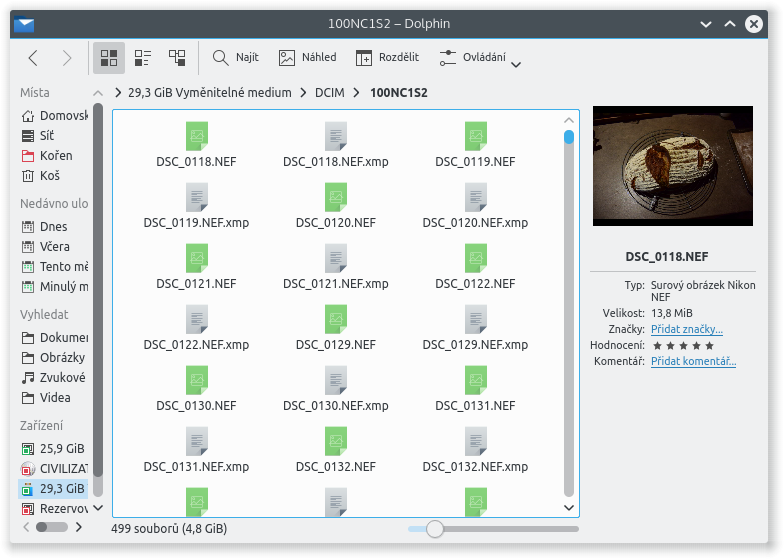Show files from Tento měsíc
This screenshot has height=559, width=784.
(x=54, y=266)
